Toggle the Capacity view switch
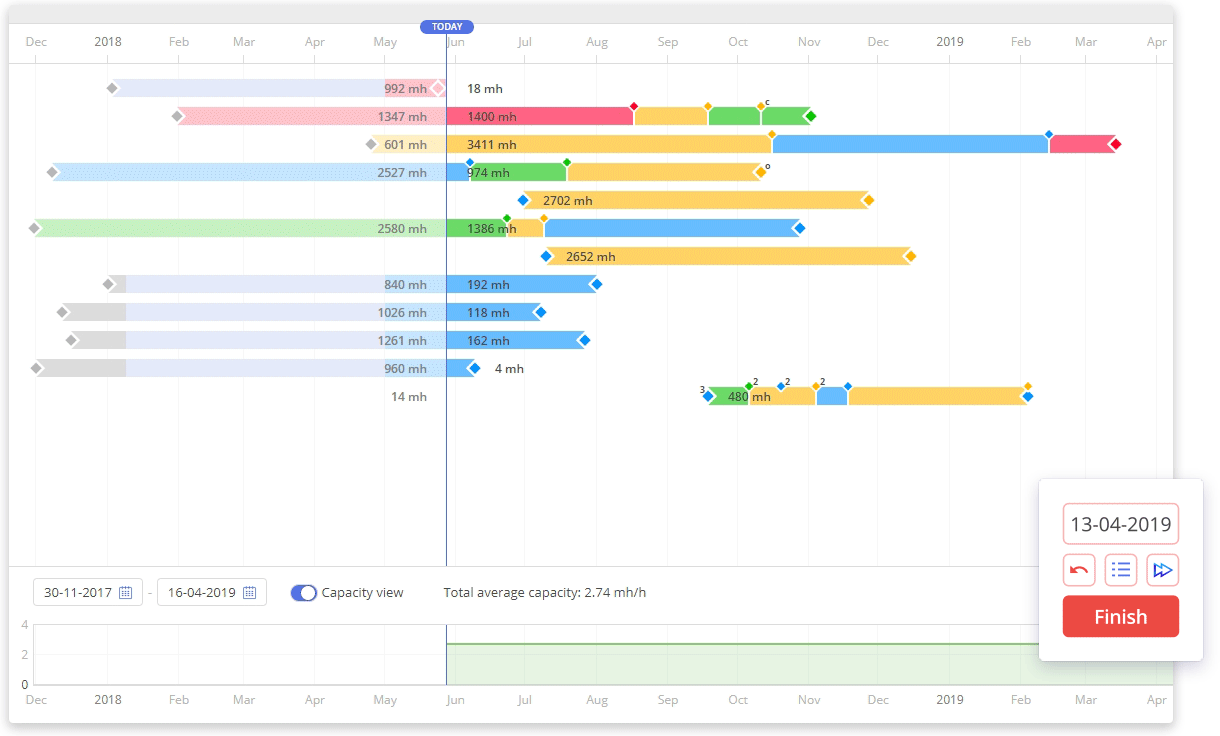 (304, 593)
